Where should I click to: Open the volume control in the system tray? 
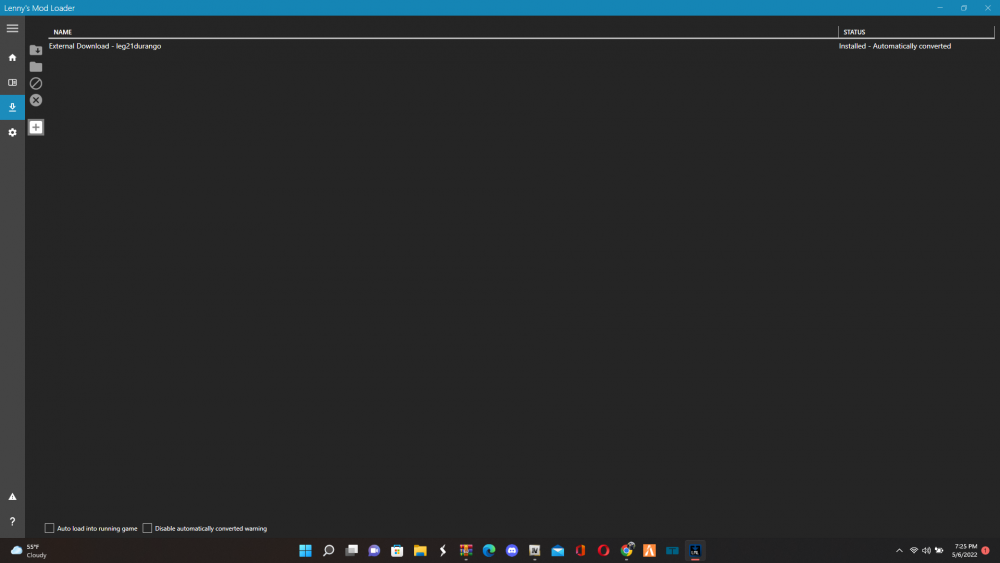(926, 550)
